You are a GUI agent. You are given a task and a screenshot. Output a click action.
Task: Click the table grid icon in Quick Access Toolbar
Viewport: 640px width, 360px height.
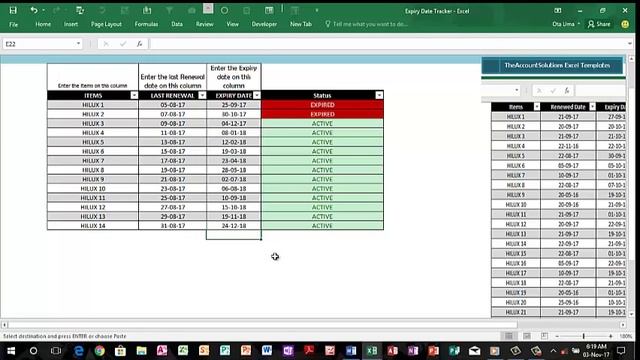pyautogui.click(x=269, y=10)
